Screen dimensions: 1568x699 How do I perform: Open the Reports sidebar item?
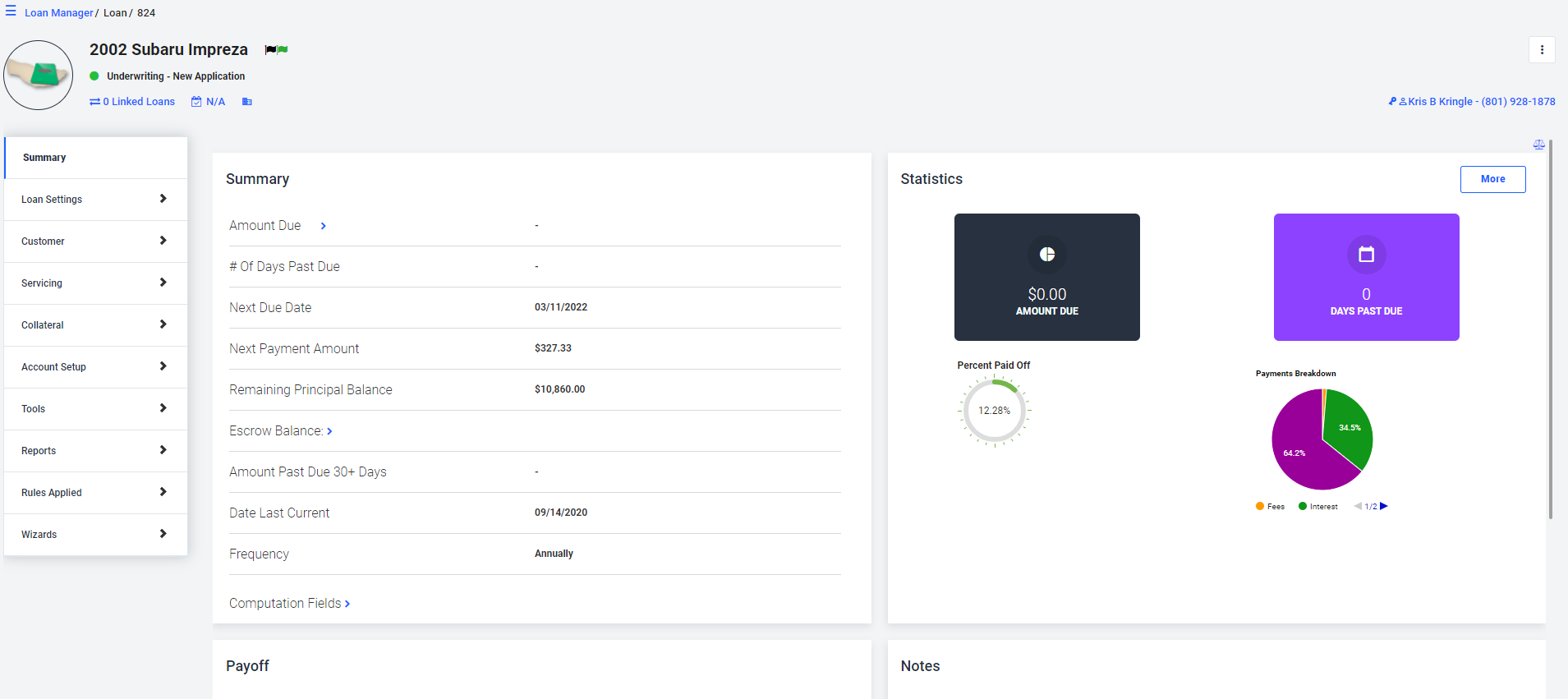(x=96, y=451)
